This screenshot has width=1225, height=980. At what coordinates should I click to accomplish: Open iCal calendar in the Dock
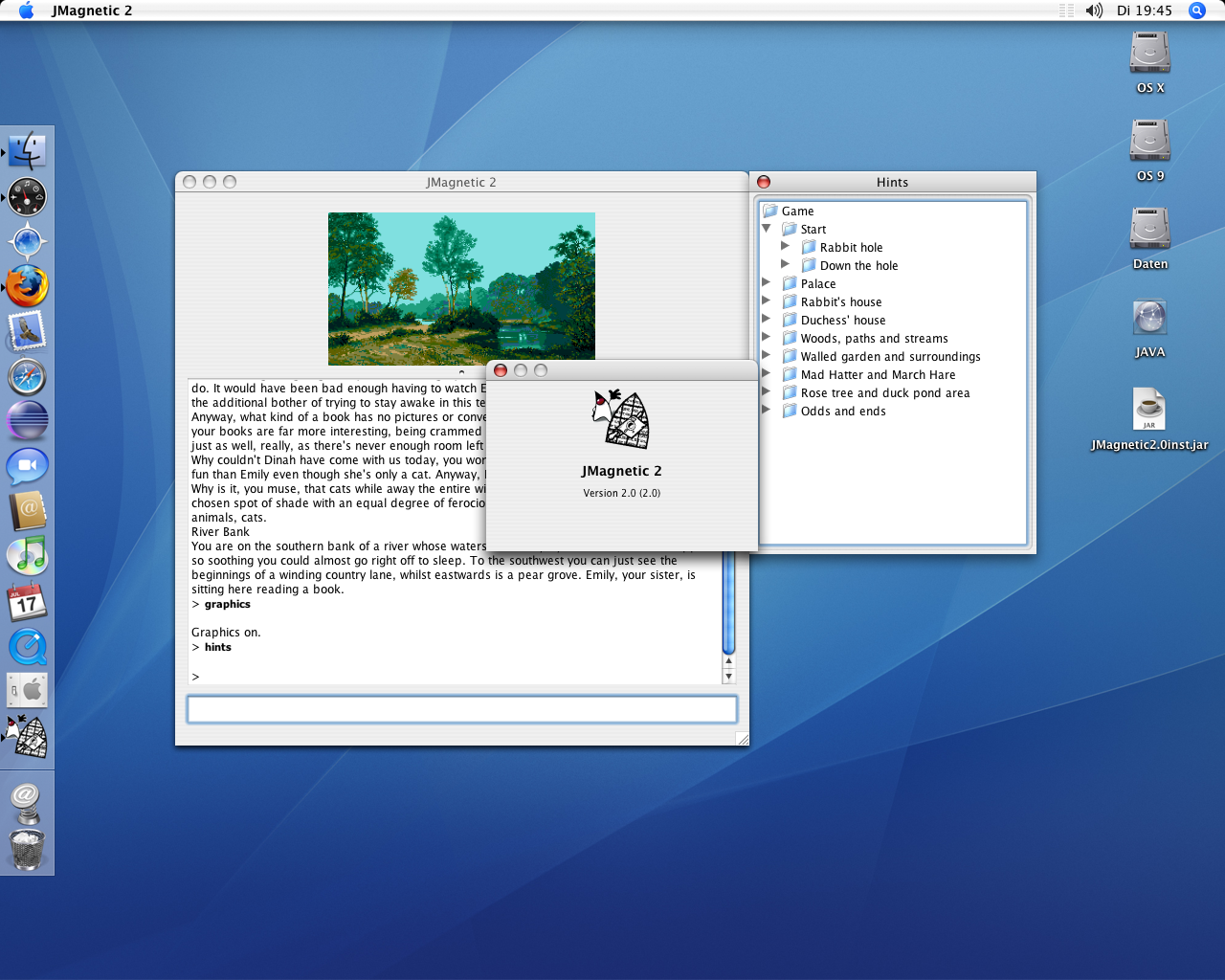tap(27, 602)
